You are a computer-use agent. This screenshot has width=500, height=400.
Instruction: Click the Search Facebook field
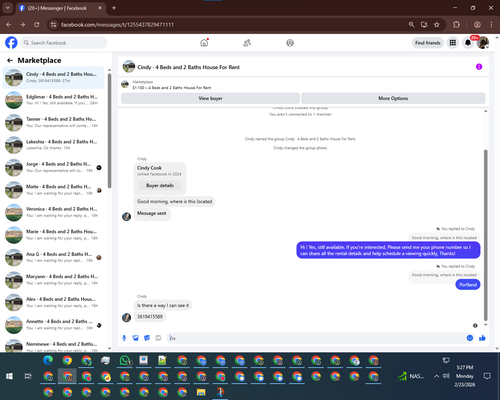pos(64,43)
